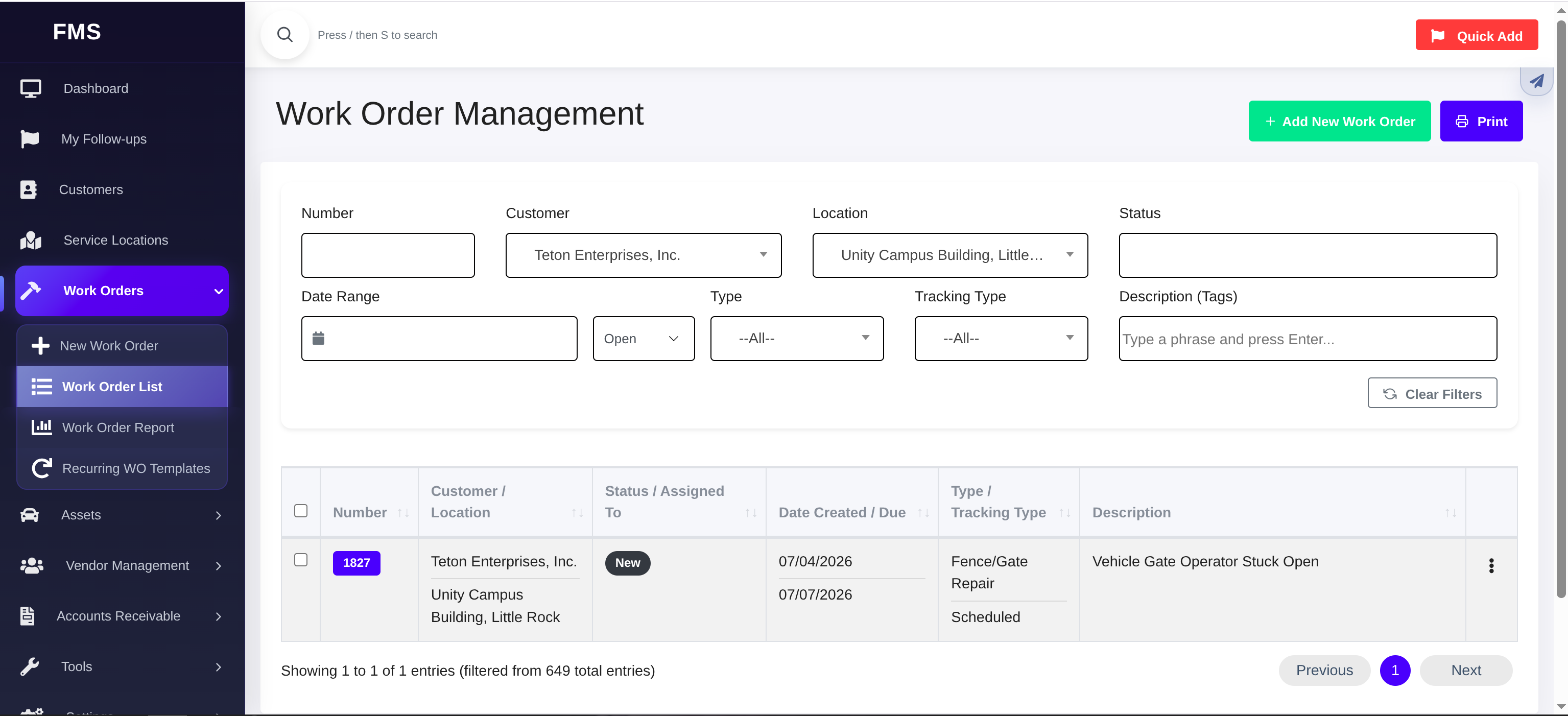Expand the Vendor Management chevron
1568x716 pixels.
(219, 566)
